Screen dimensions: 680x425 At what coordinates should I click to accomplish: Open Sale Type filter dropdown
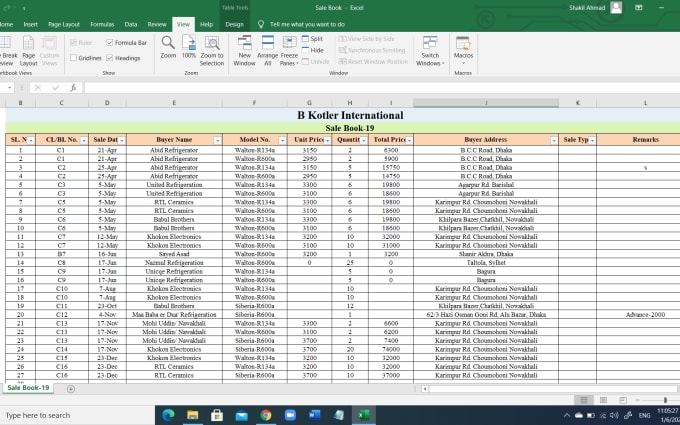click(592, 140)
